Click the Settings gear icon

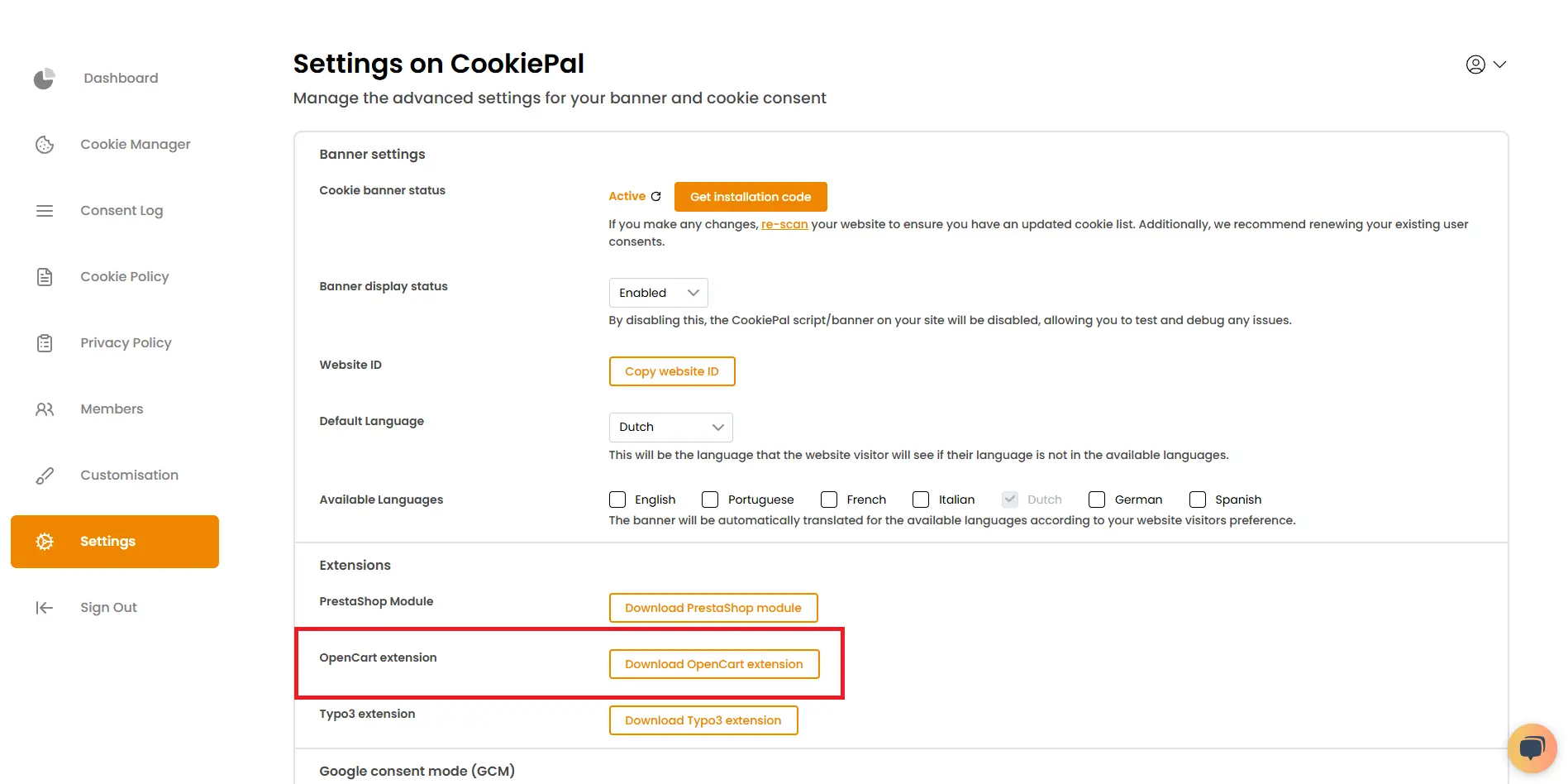coord(44,541)
